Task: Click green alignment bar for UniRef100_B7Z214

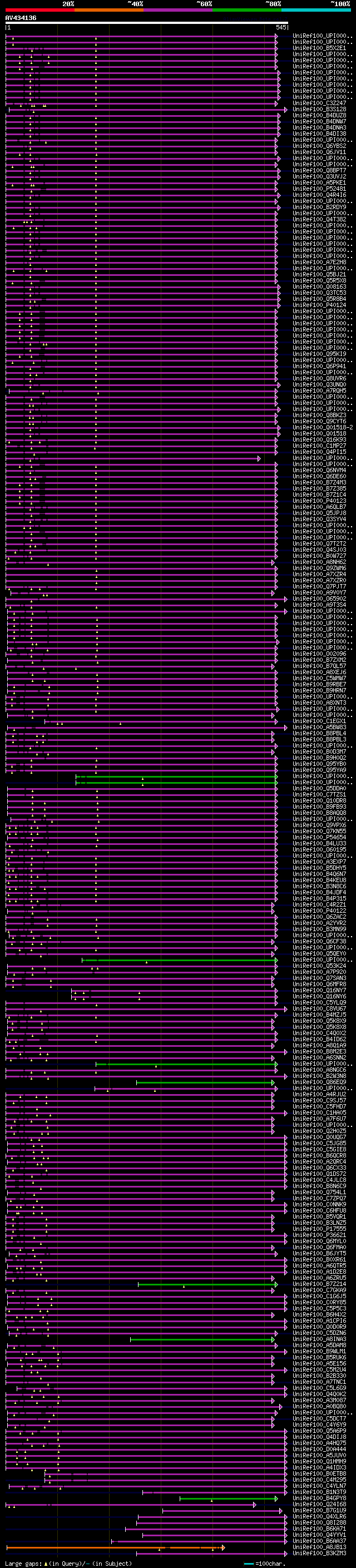Action: point(207,1284)
